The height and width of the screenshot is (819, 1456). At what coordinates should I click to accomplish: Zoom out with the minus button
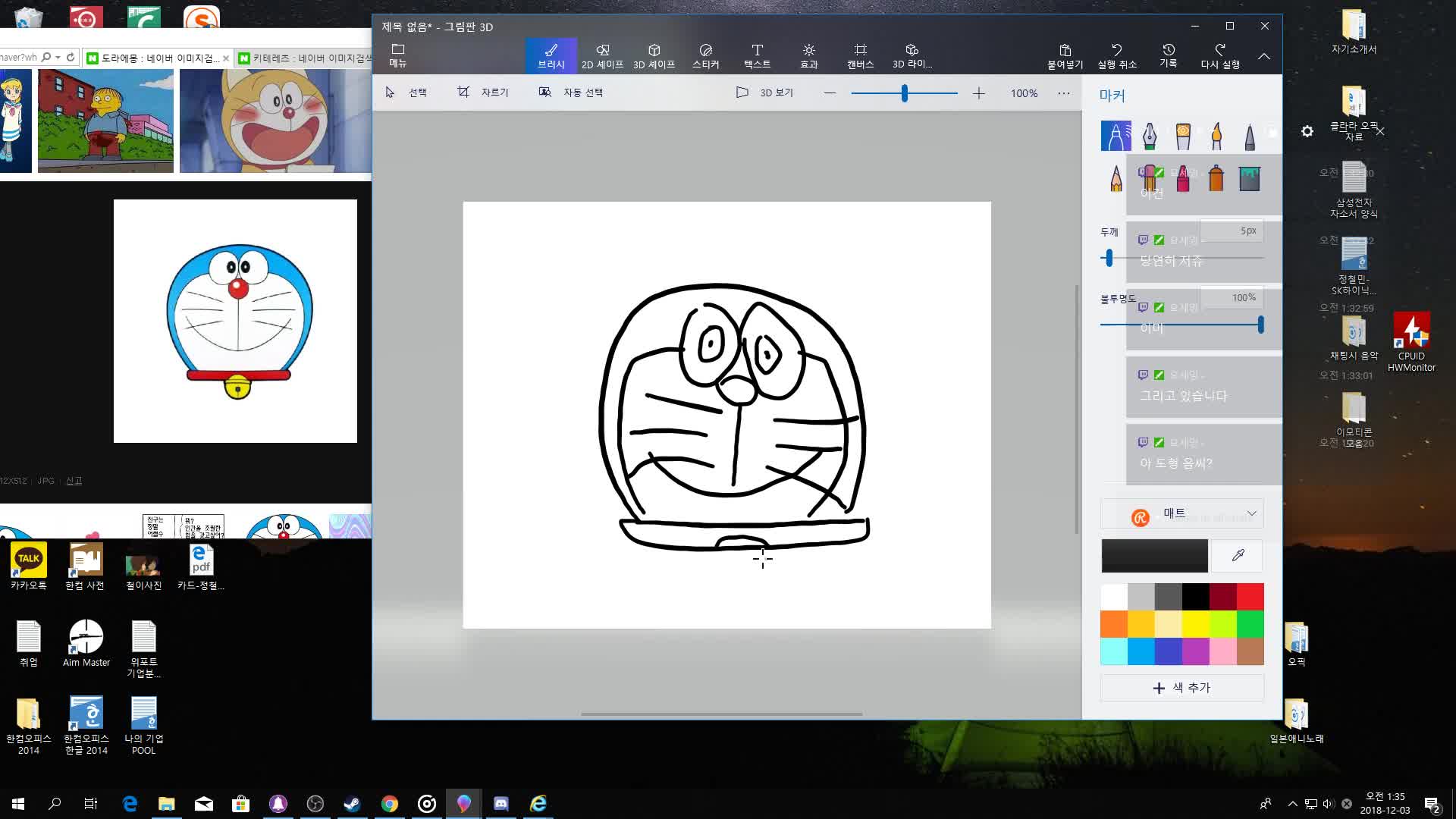pos(830,93)
